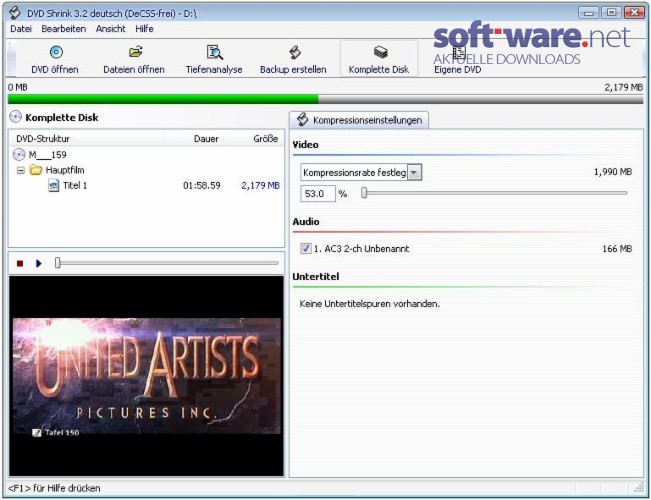Click the 1,990 MB video size value
The image size is (651, 500).
[613, 172]
